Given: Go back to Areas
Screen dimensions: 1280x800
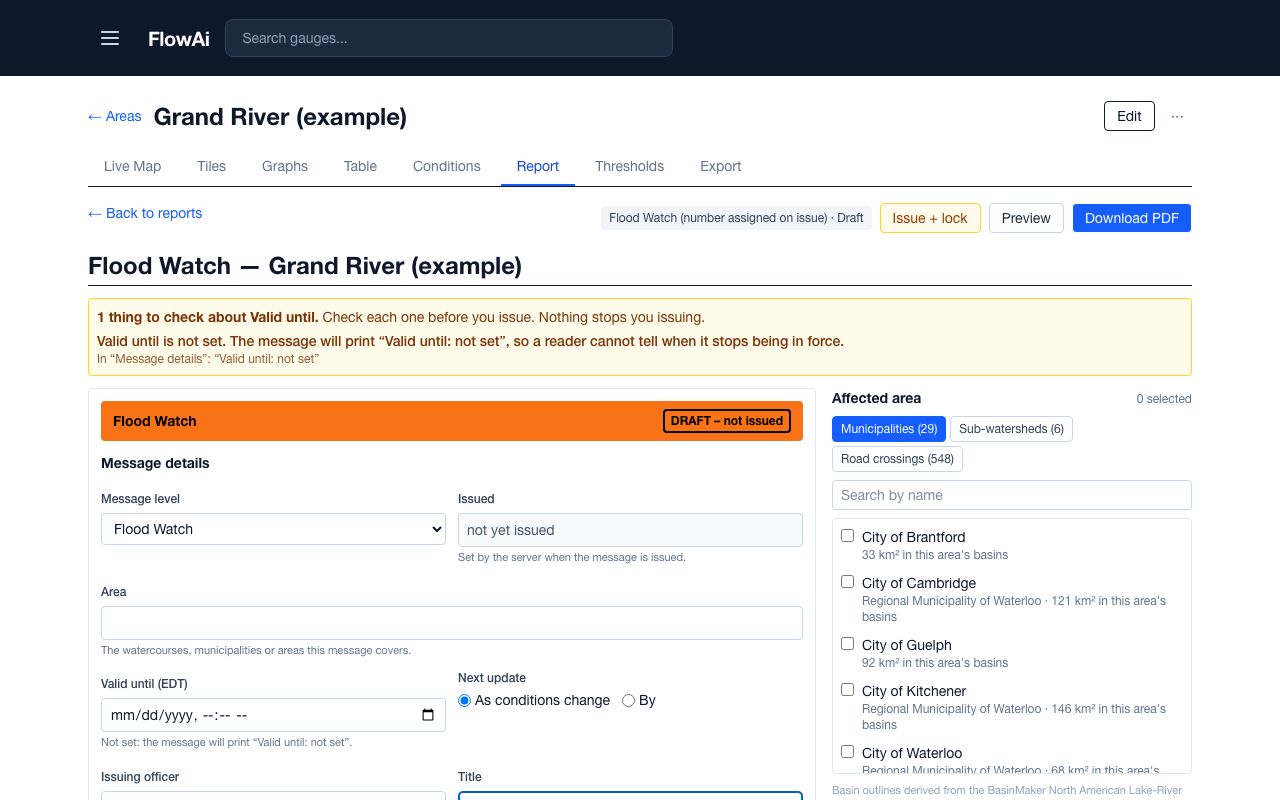Looking at the screenshot, I should [115, 116].
